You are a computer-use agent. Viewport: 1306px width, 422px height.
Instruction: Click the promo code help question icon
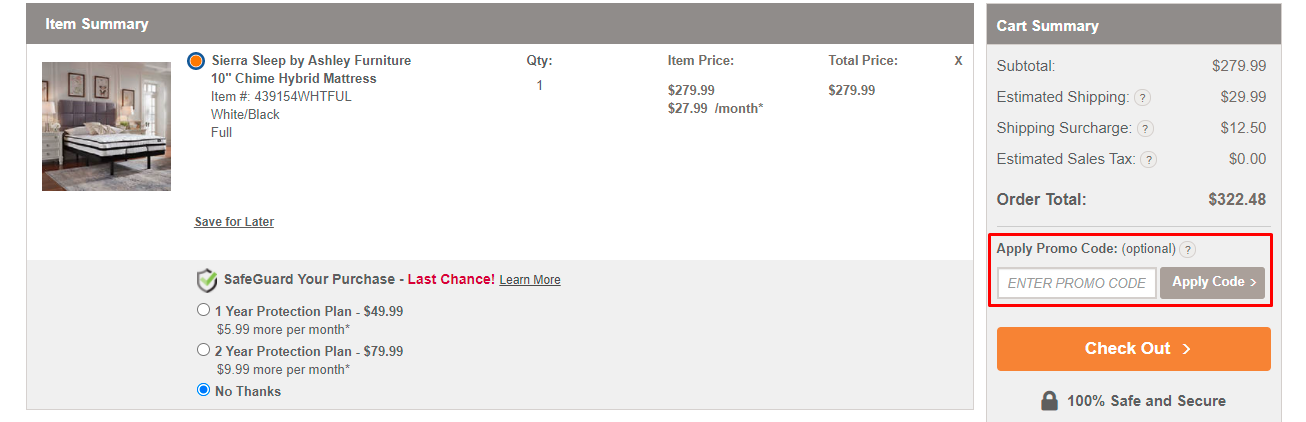[x=1187, y=250]
